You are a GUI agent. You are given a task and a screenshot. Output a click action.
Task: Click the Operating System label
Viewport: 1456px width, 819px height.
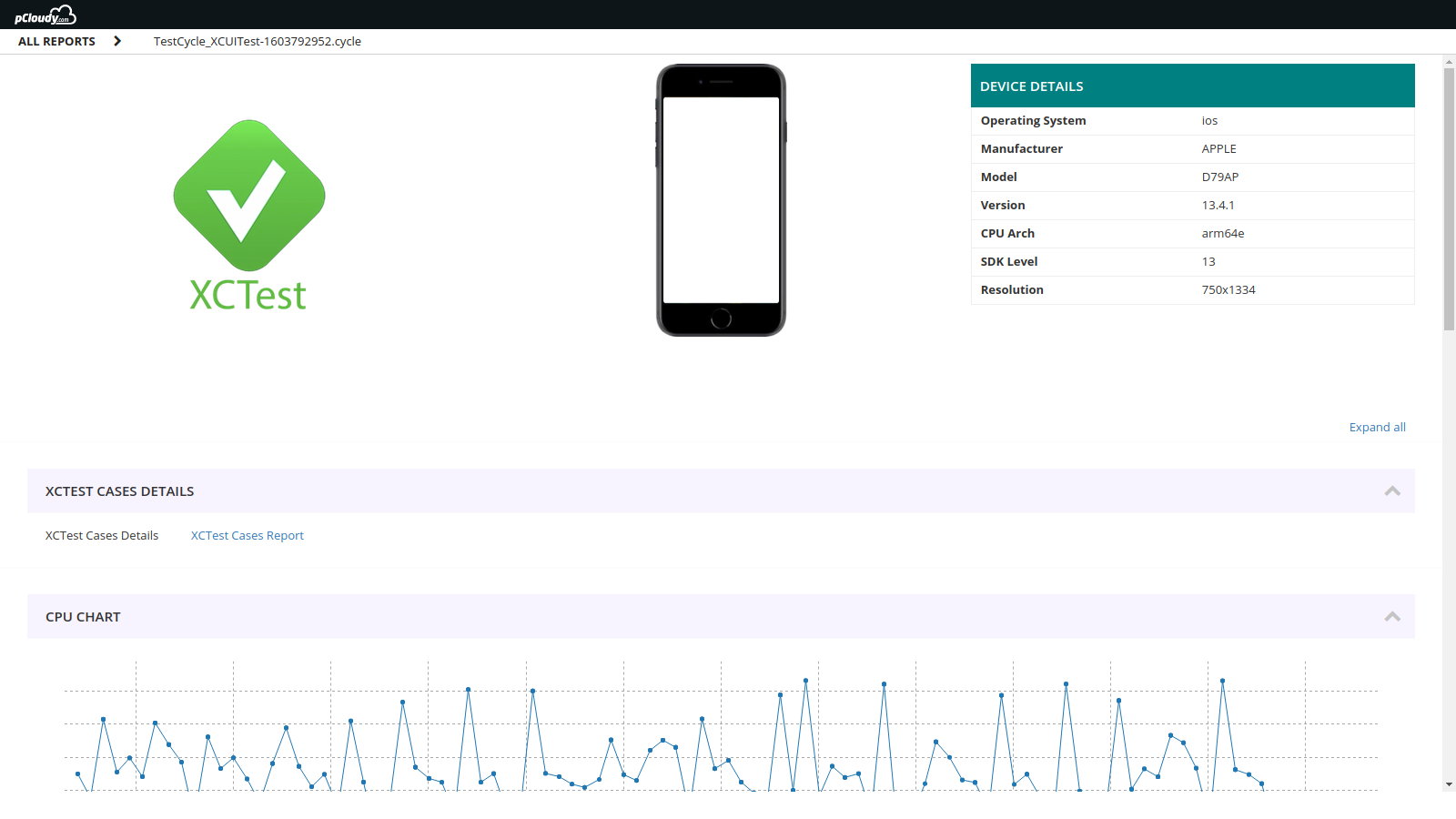point(1033,120)
